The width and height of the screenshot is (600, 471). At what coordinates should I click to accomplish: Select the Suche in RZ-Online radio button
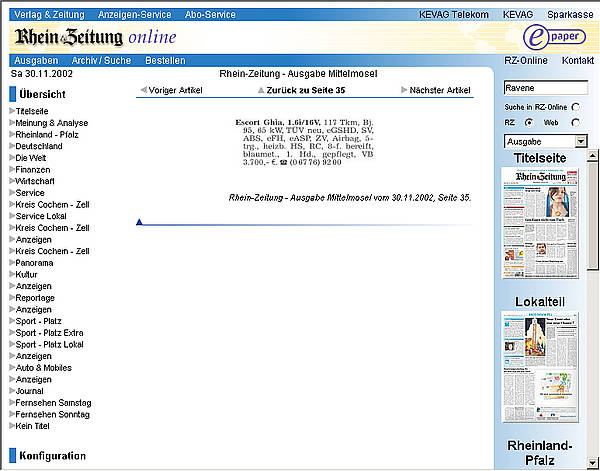[x=576, y=107]
